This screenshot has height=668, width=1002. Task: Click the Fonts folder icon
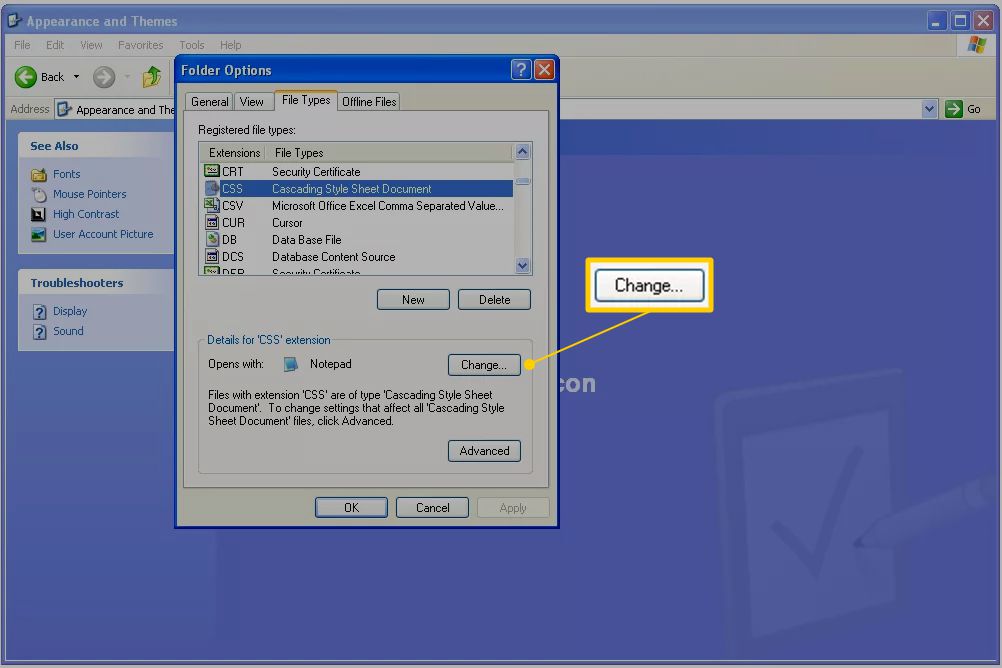39,174
